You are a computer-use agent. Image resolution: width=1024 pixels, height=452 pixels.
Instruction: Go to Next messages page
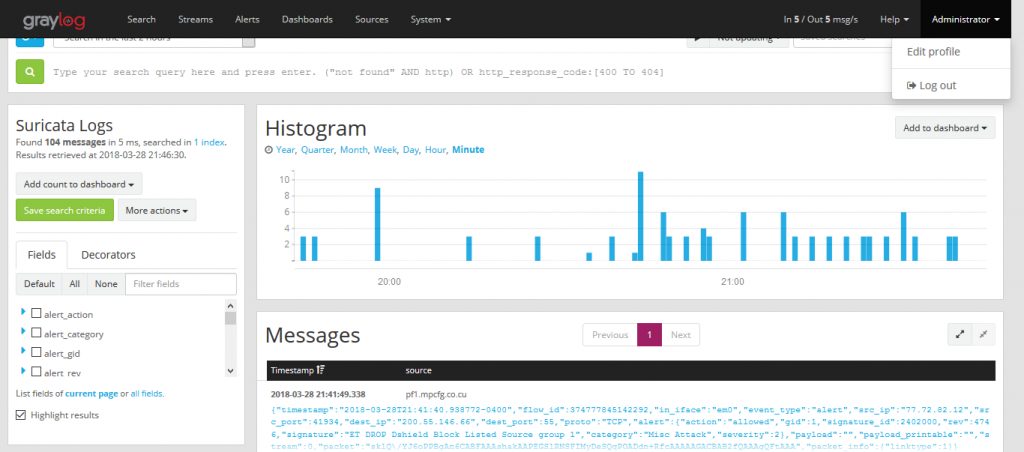[x=680, y=334]
